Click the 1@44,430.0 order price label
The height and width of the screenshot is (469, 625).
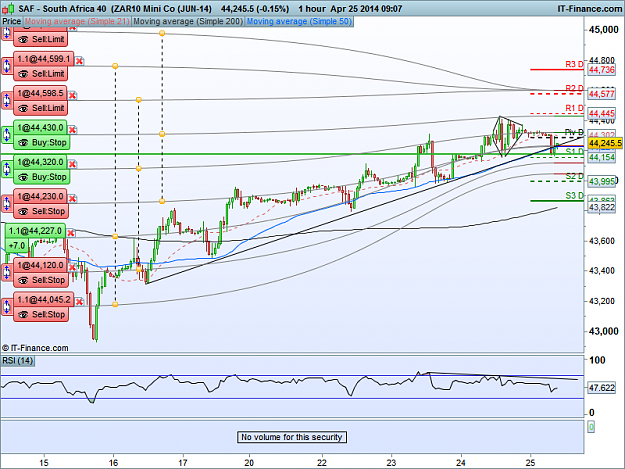[40, 128]
